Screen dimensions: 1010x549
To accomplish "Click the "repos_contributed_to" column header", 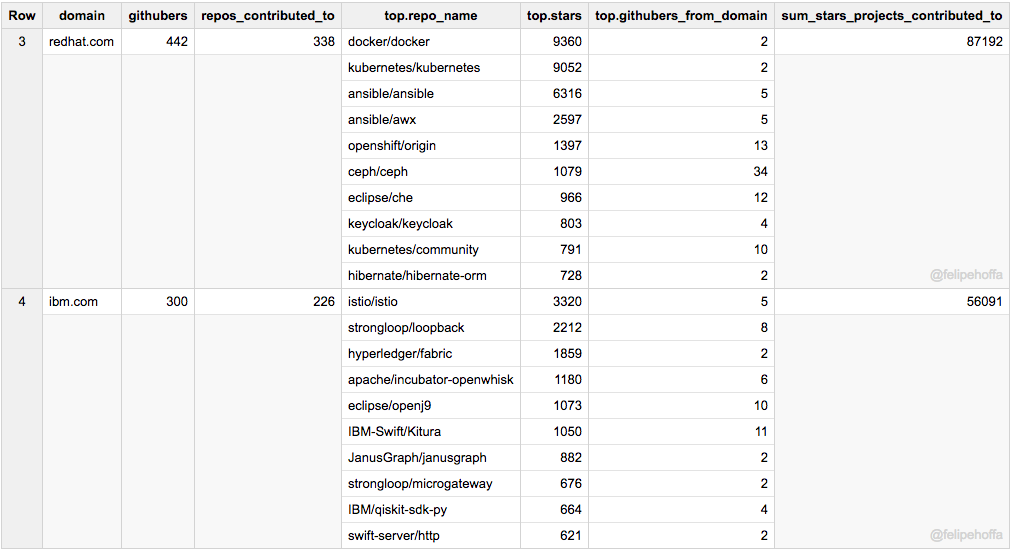I will [267, 16].
